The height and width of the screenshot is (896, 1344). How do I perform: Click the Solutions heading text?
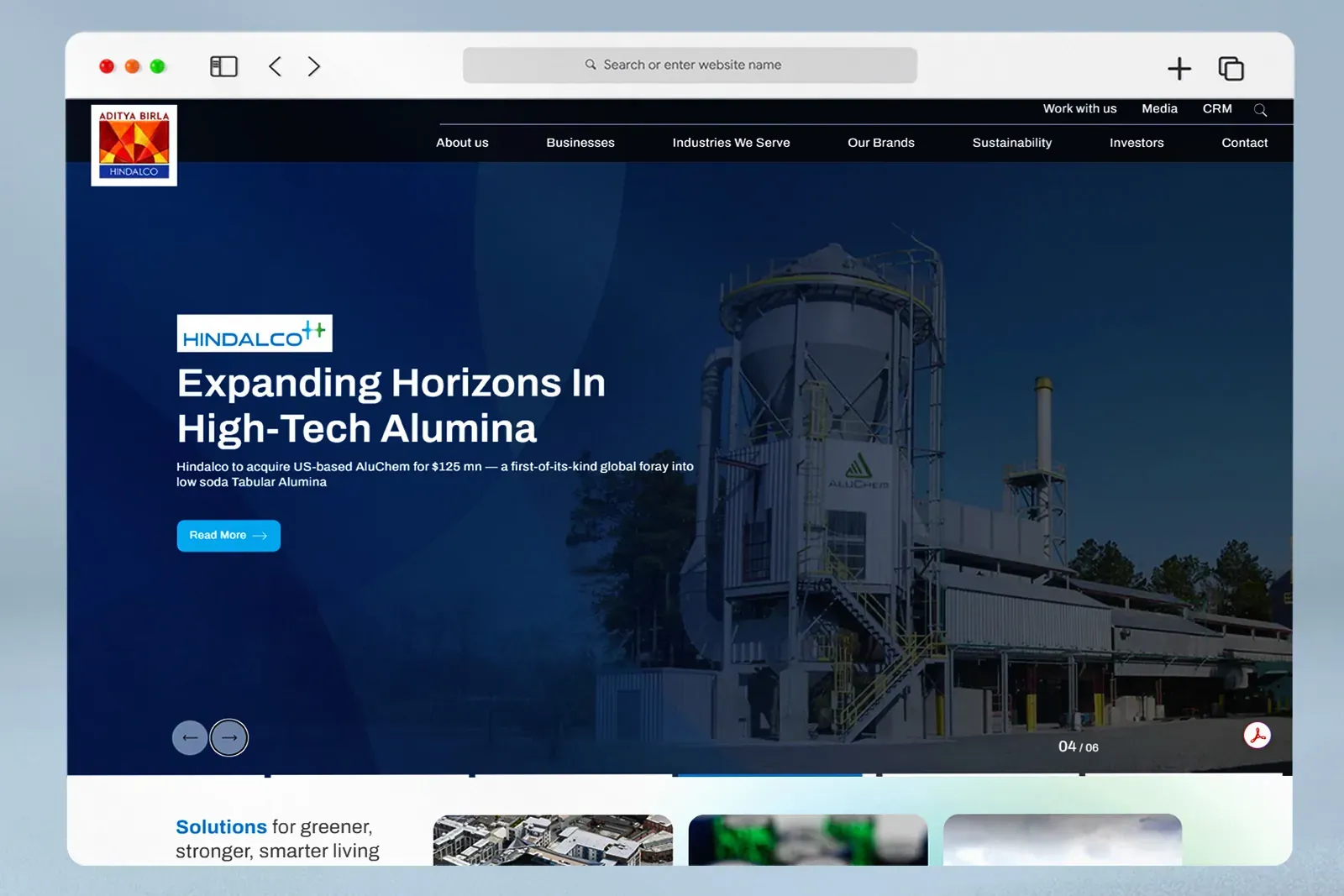[221, 827]
